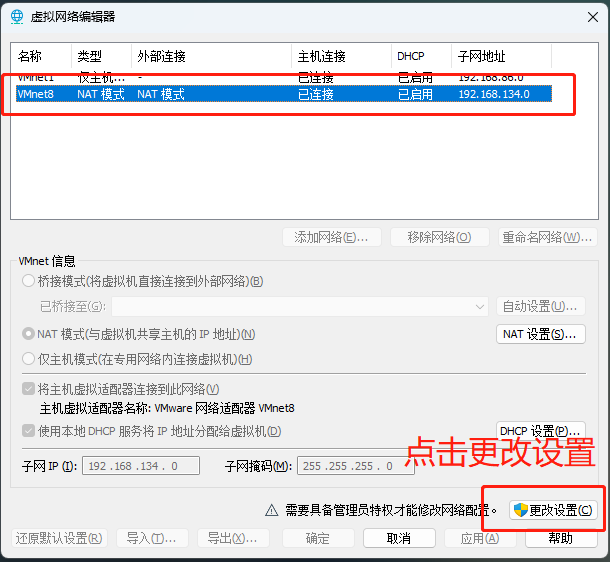This screenshot has height=562, width=610.
Task: Open DHCP 设置 dialog
Action: [541, 431]
